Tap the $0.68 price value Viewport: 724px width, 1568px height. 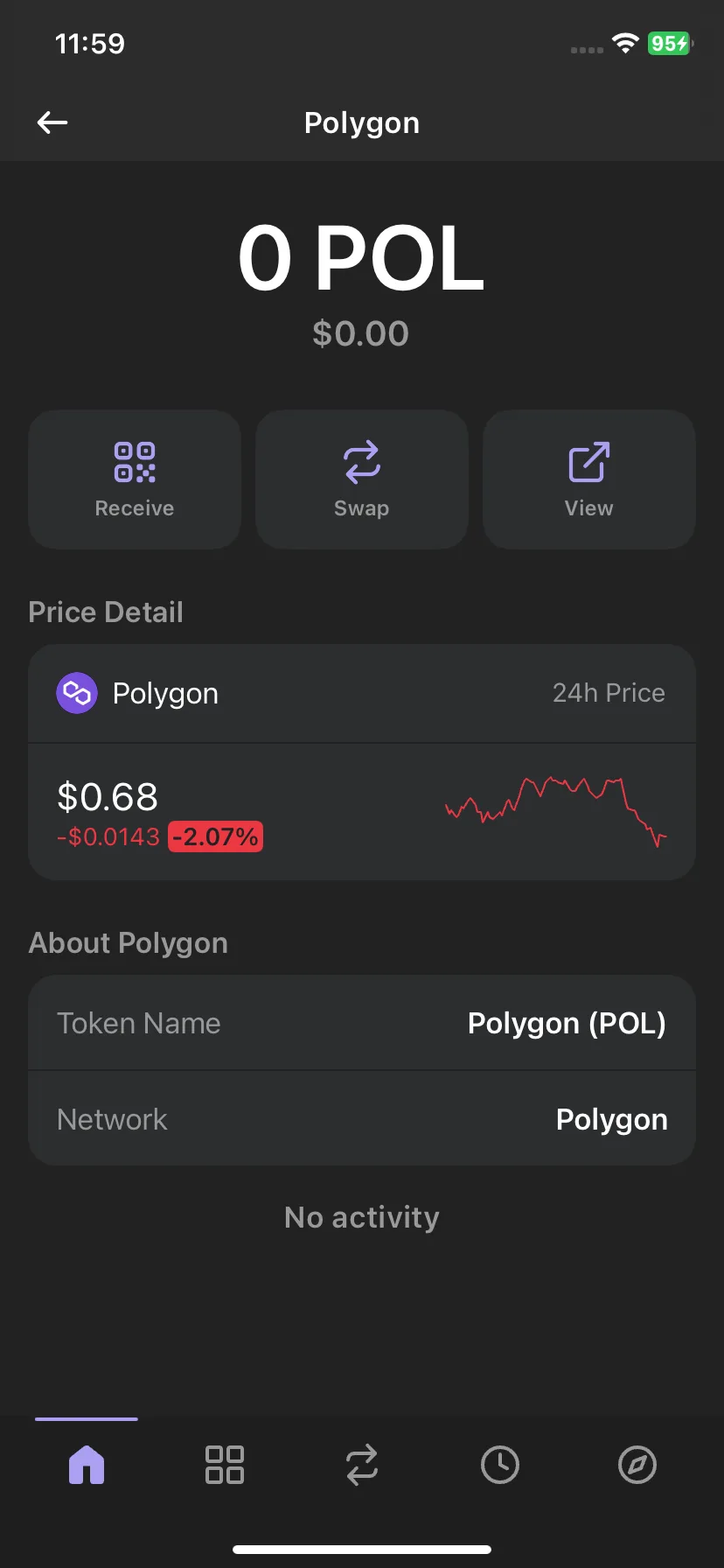[x=108, y=796]
